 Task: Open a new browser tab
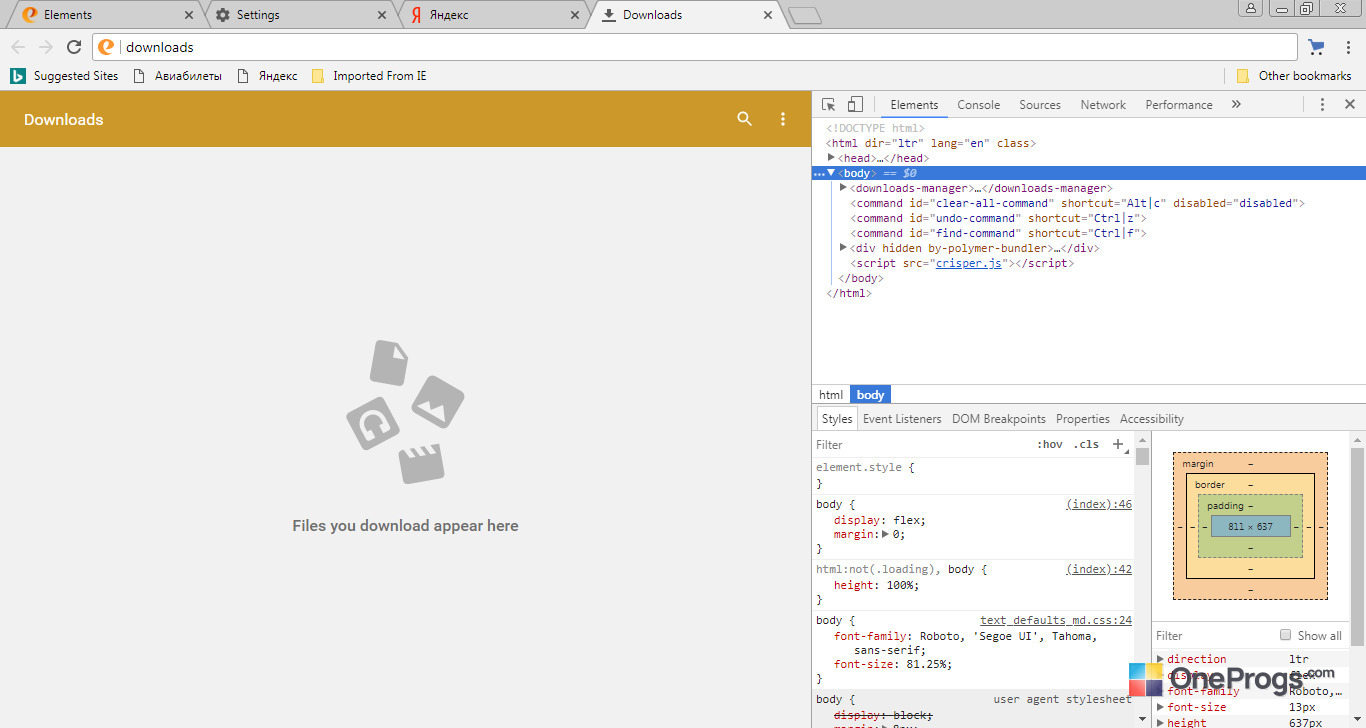coord(804,15)
